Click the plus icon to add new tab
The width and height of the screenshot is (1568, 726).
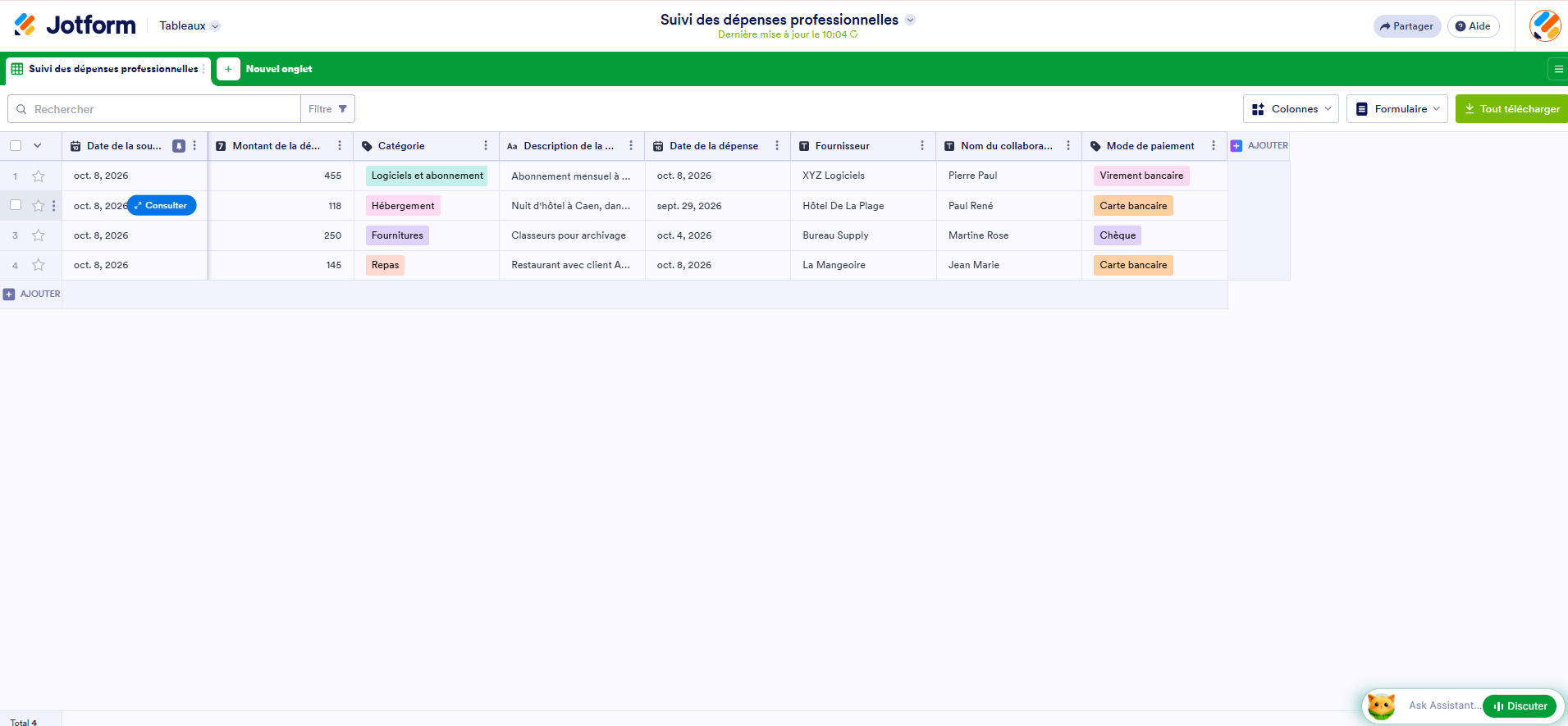(x=228, y=69)
